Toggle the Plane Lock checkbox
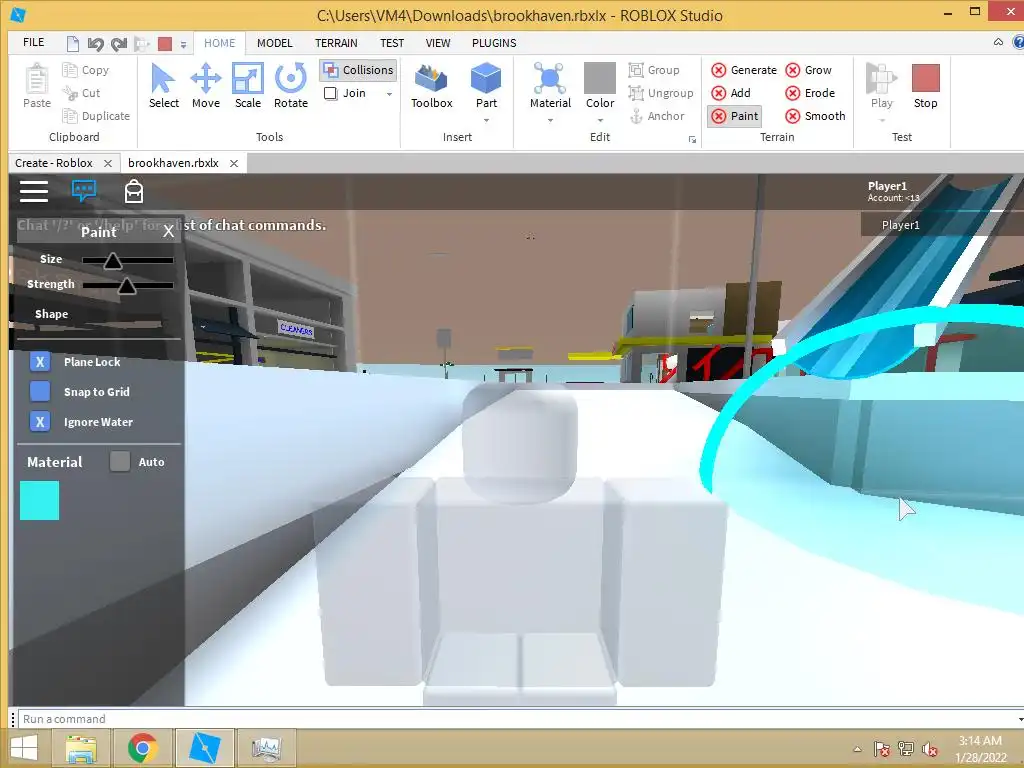Image resolution: width=1024 pixels, height=768 pixels. click(40, 362)
